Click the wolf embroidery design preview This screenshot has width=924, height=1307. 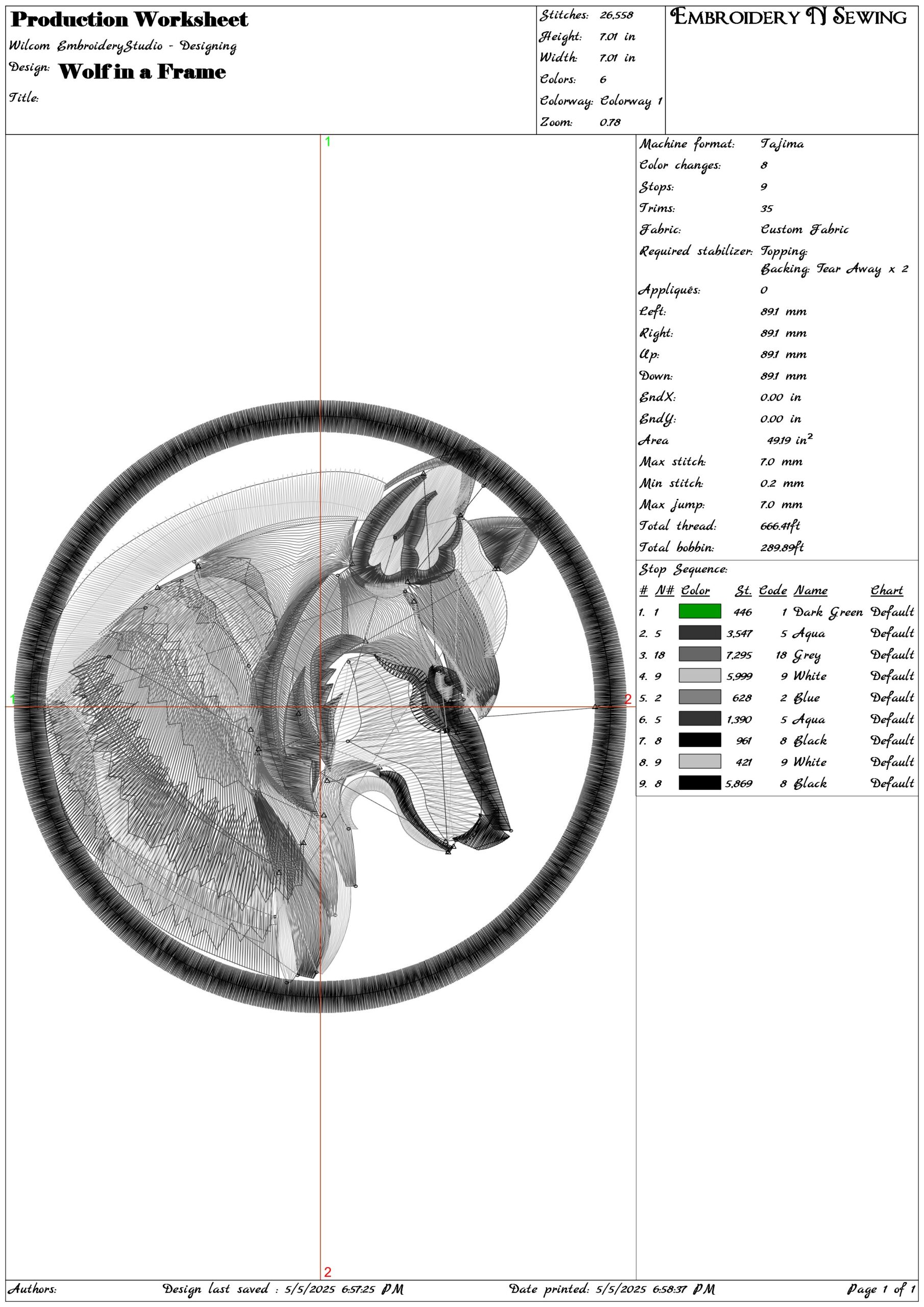(x=320, y=707)
